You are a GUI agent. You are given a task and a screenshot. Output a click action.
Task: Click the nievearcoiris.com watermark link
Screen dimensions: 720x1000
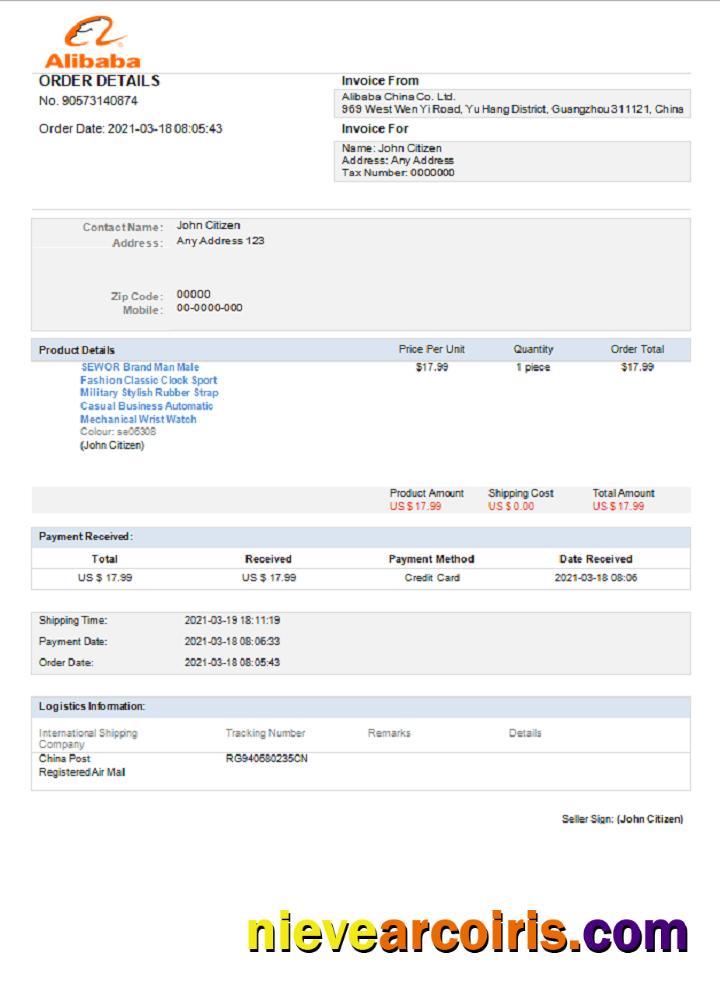coord(467,933)
